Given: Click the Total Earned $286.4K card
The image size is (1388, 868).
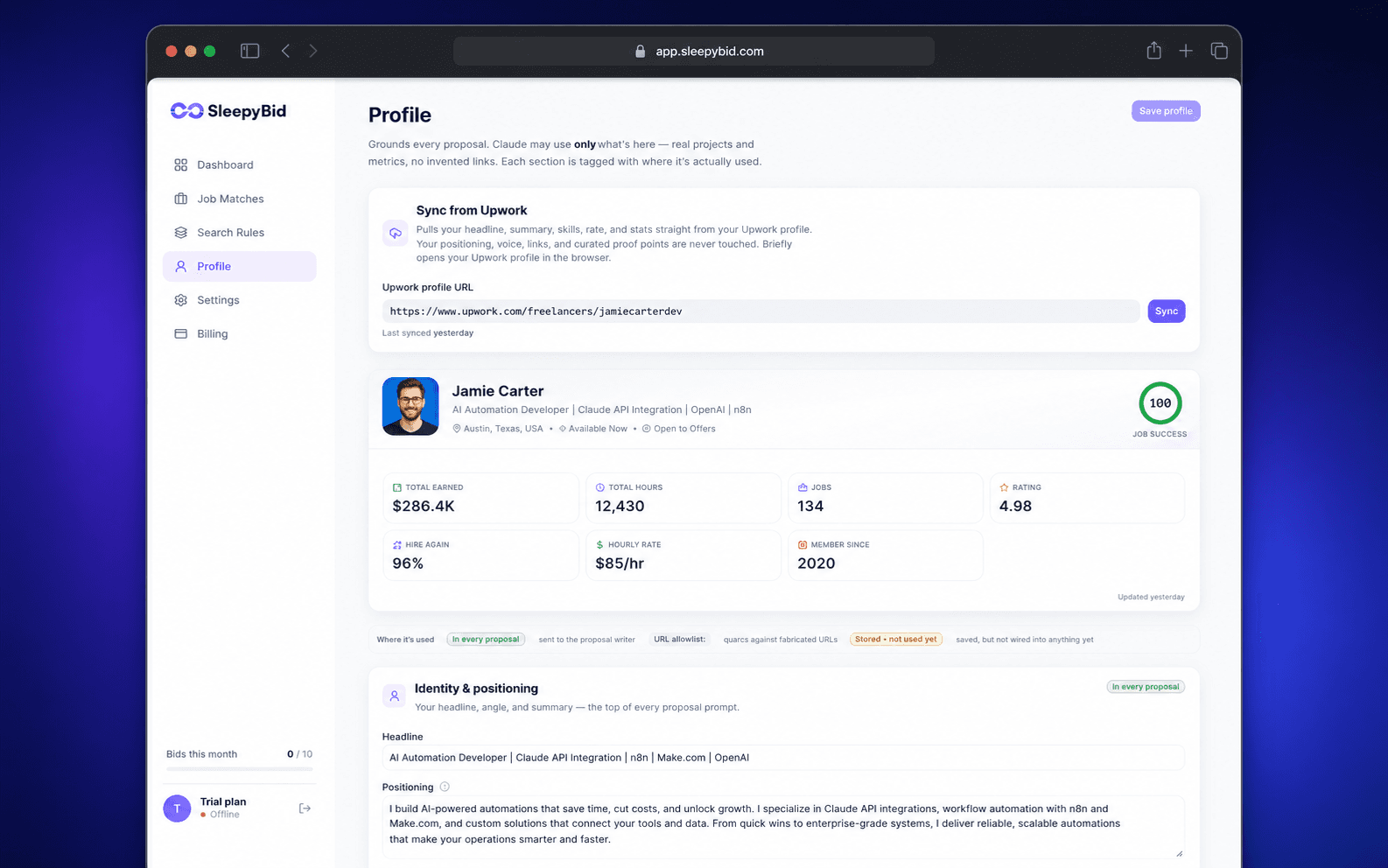Looking at the screenshot, I should click(x=480, y=498).
